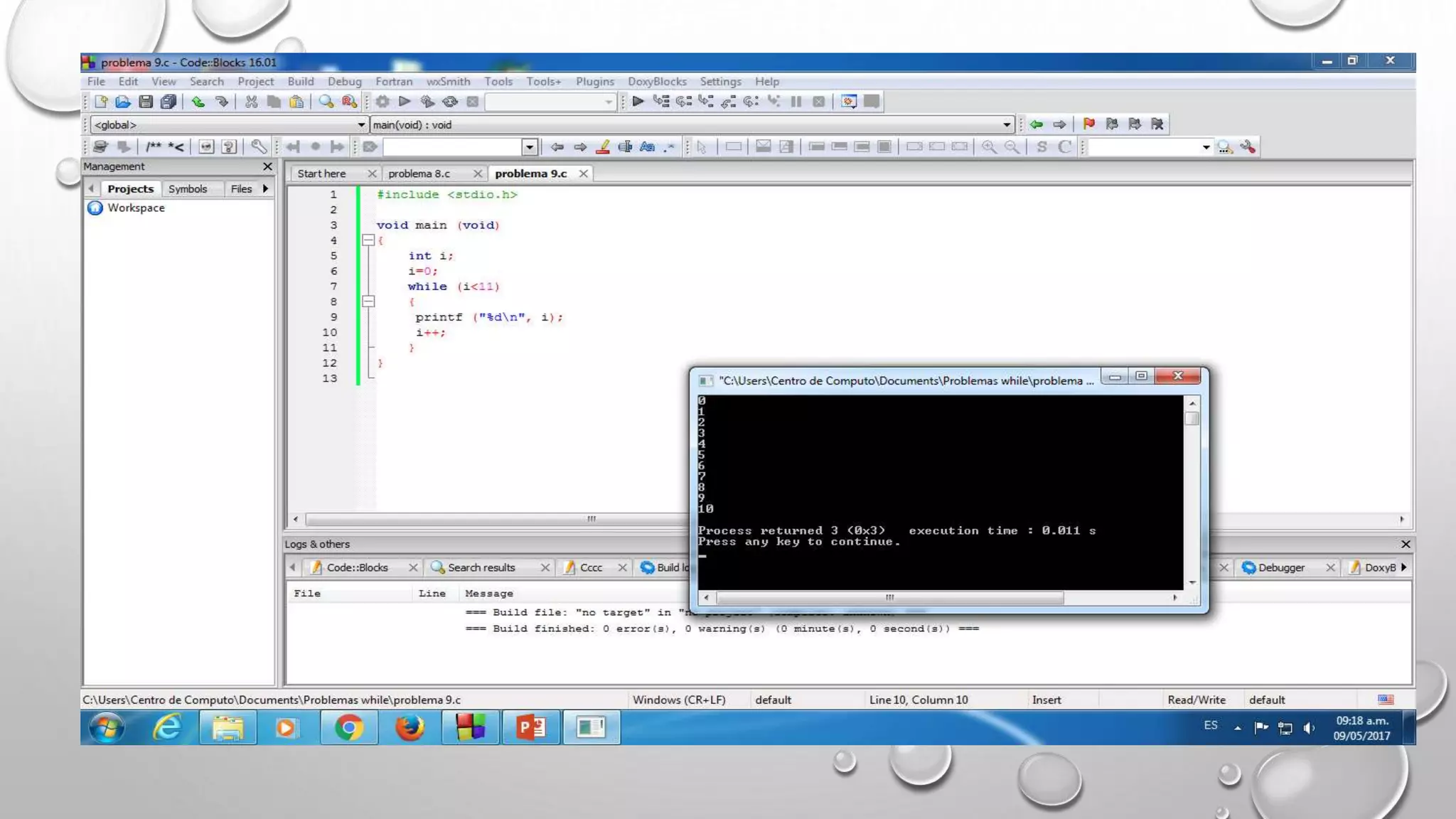This screenshot has height=819, width=1456.
Task: Collapse the fold marker at line 4
Action: 368,240
